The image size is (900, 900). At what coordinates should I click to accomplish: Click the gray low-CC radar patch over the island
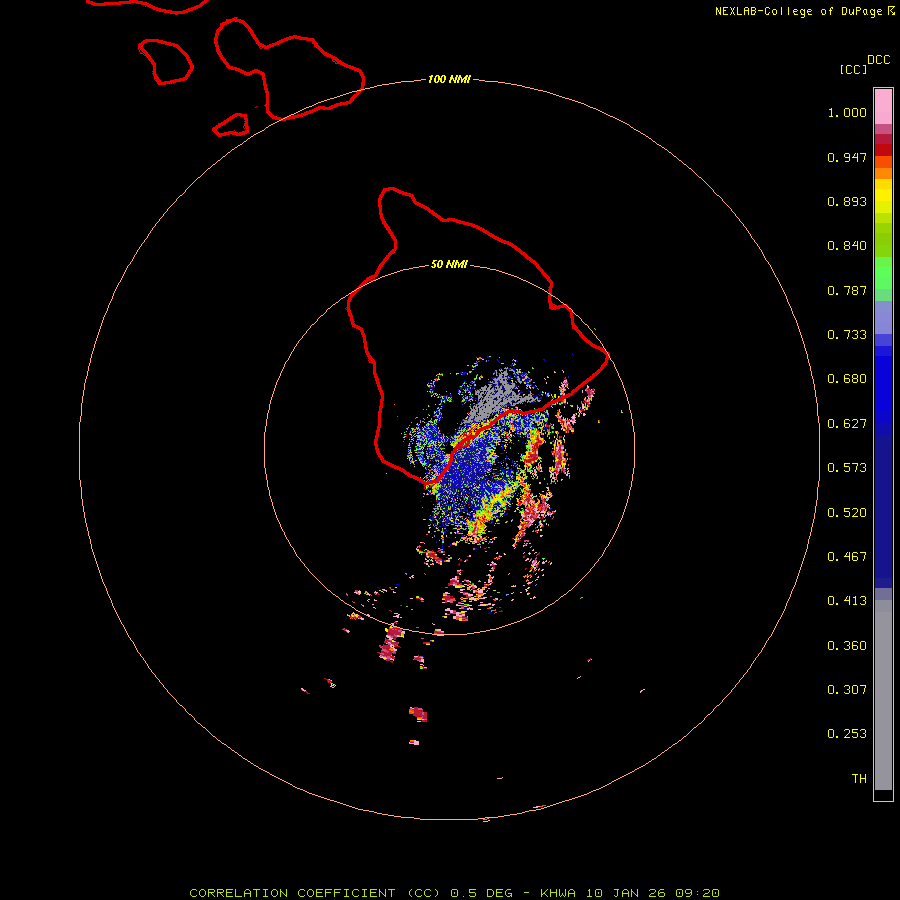(498, 395)
